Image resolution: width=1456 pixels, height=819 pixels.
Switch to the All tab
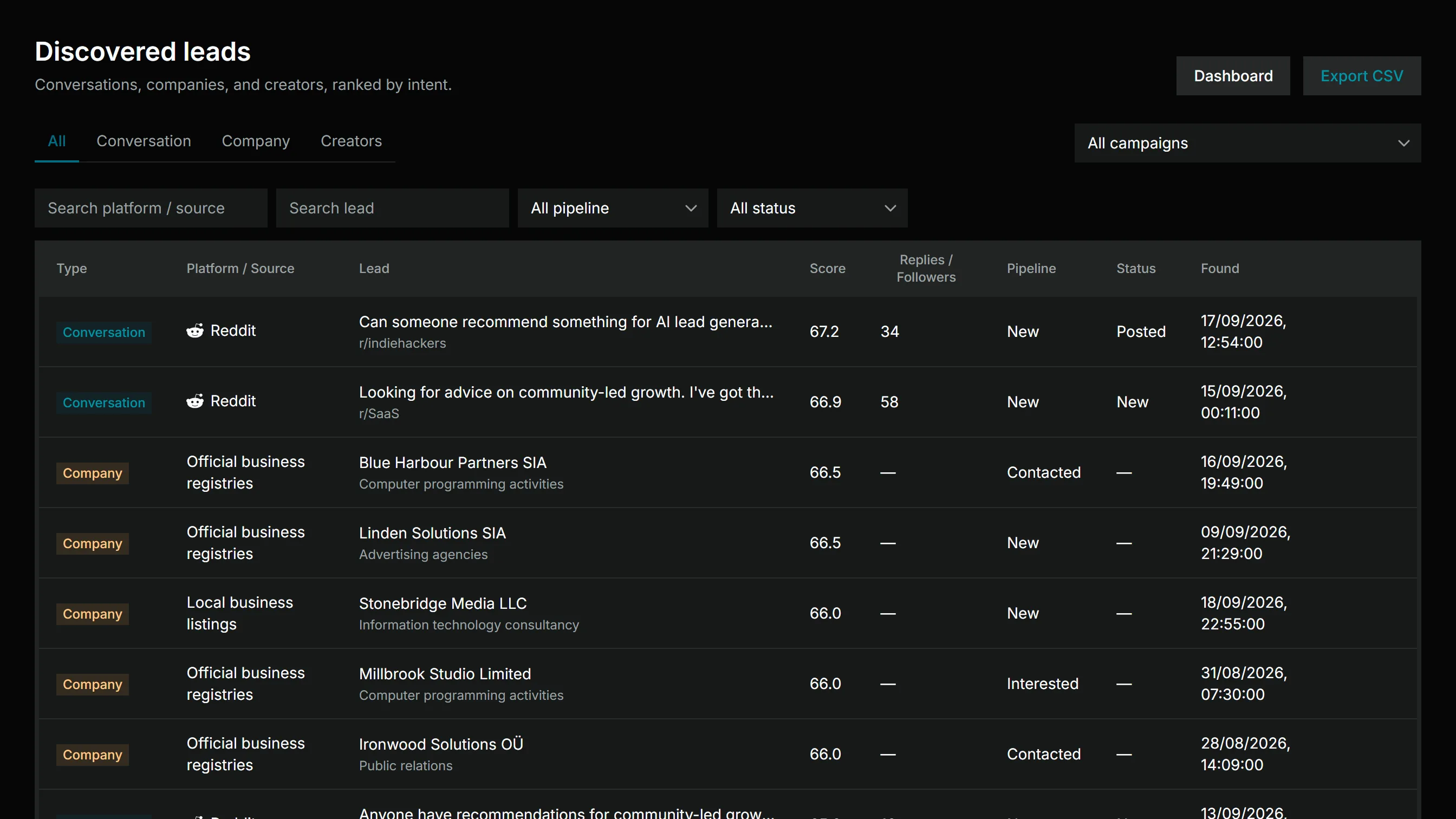(56, 141)
